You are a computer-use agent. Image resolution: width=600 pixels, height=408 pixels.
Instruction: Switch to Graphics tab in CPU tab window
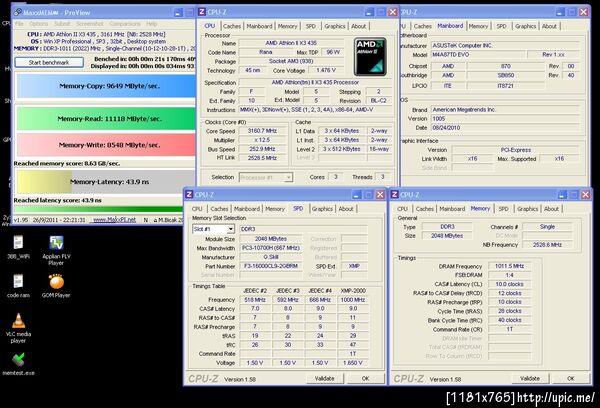click(x=335, y=26)
